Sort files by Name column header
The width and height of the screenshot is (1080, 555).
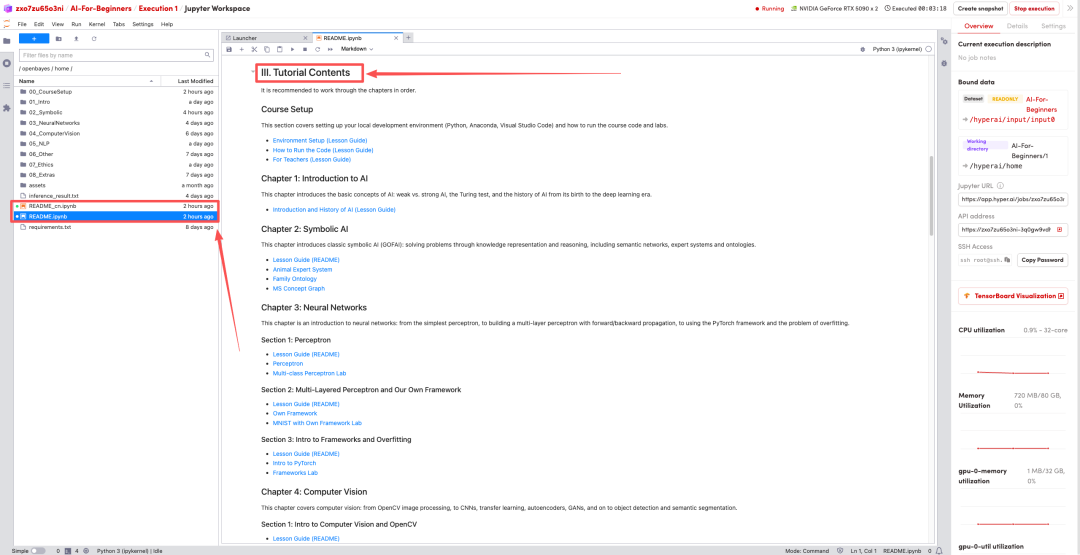[86, 81]
